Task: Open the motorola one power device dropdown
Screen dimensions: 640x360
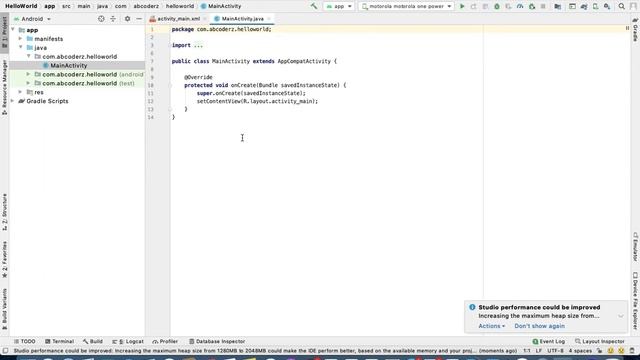Action: (x=407, y=6)
